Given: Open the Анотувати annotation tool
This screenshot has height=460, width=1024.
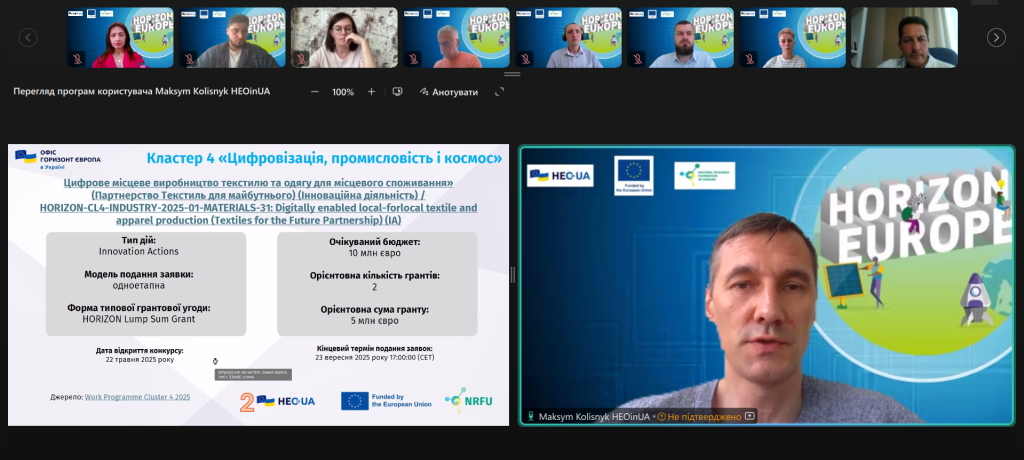Looking at the screenshot, I should tap(448, 91).
